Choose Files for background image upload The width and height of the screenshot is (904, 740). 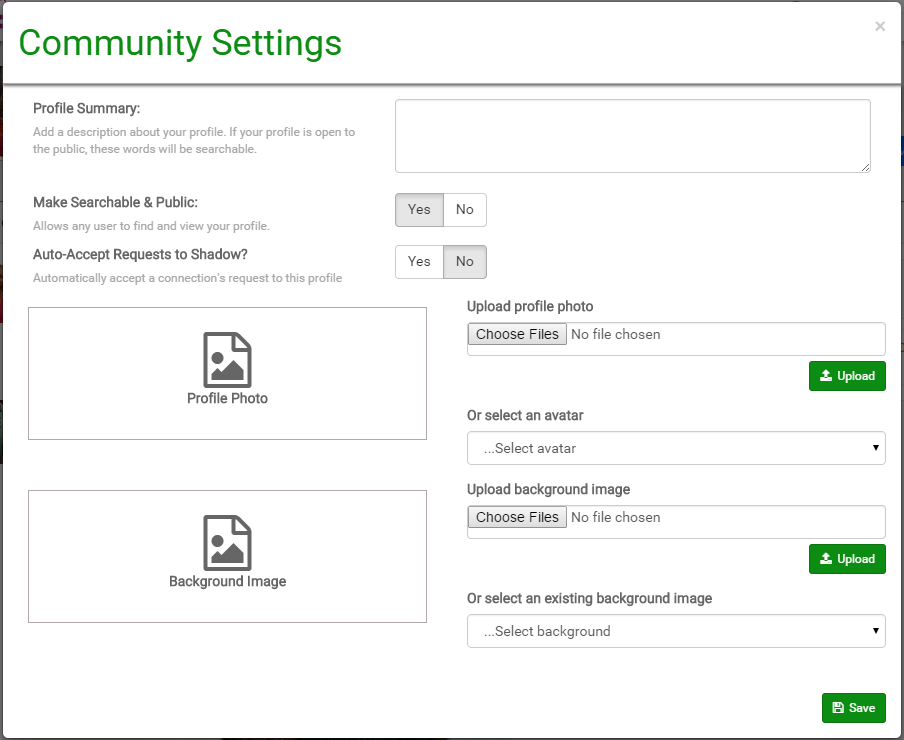[x=517, y=518]
